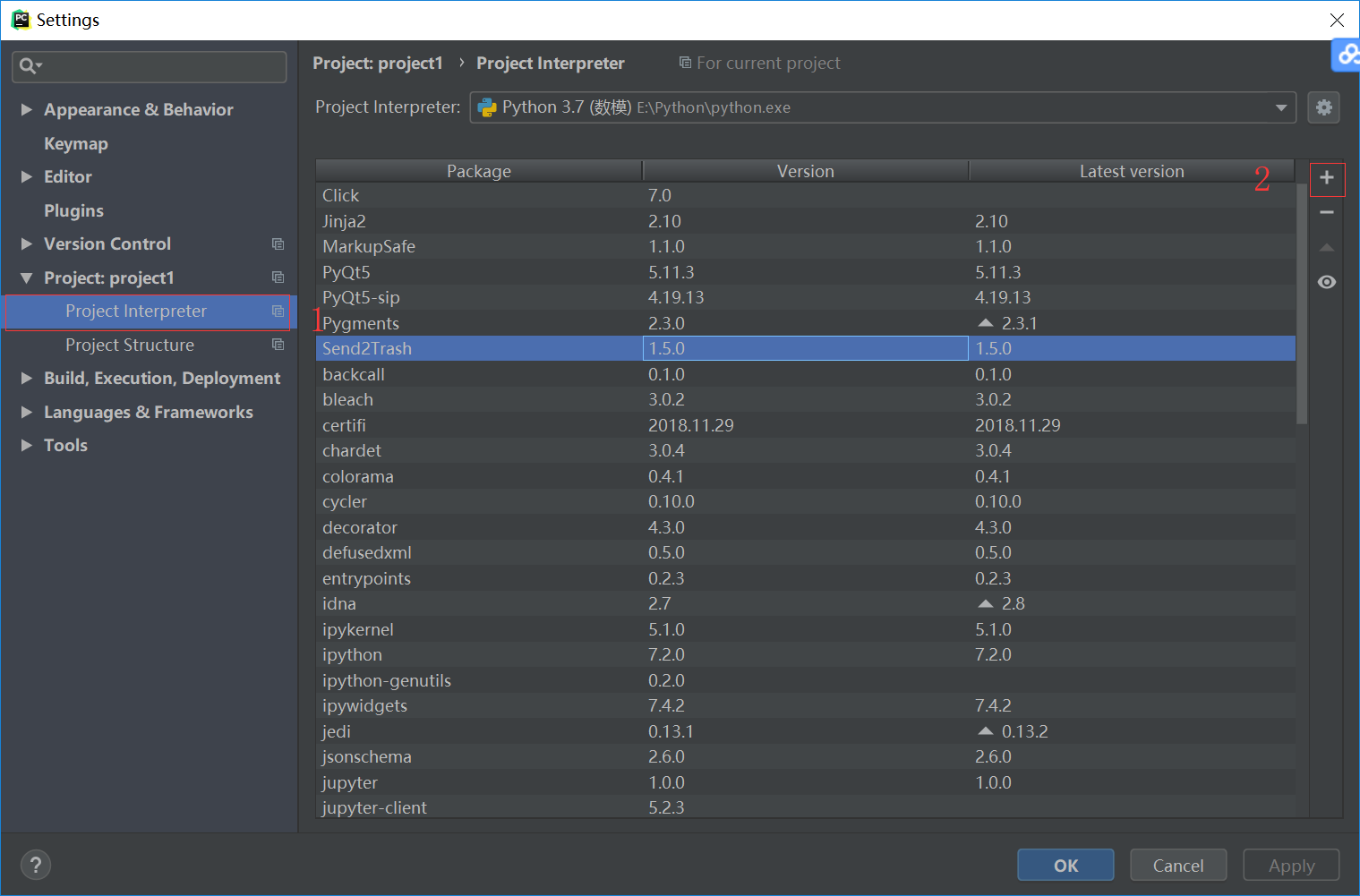Click the cloud icon at top right

pos(1346,55)
